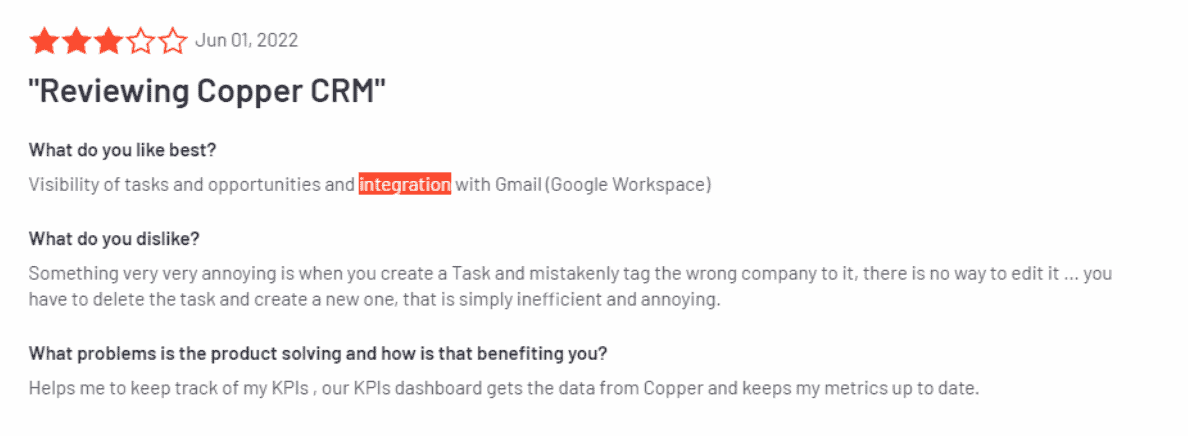Click the third filled rating star

108,41
